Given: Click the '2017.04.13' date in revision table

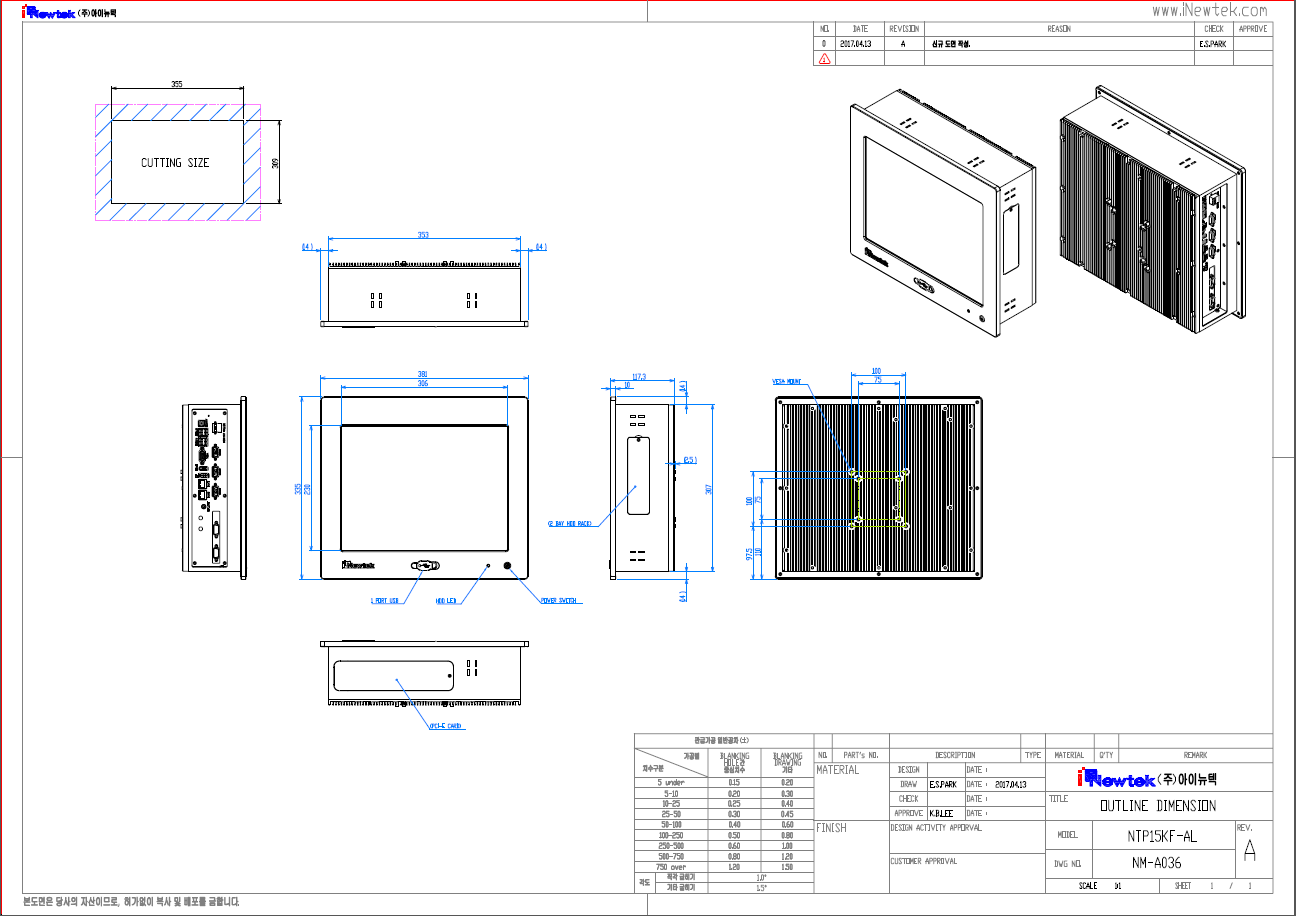Looking at the screenshot, I should [x=856, y=44].
